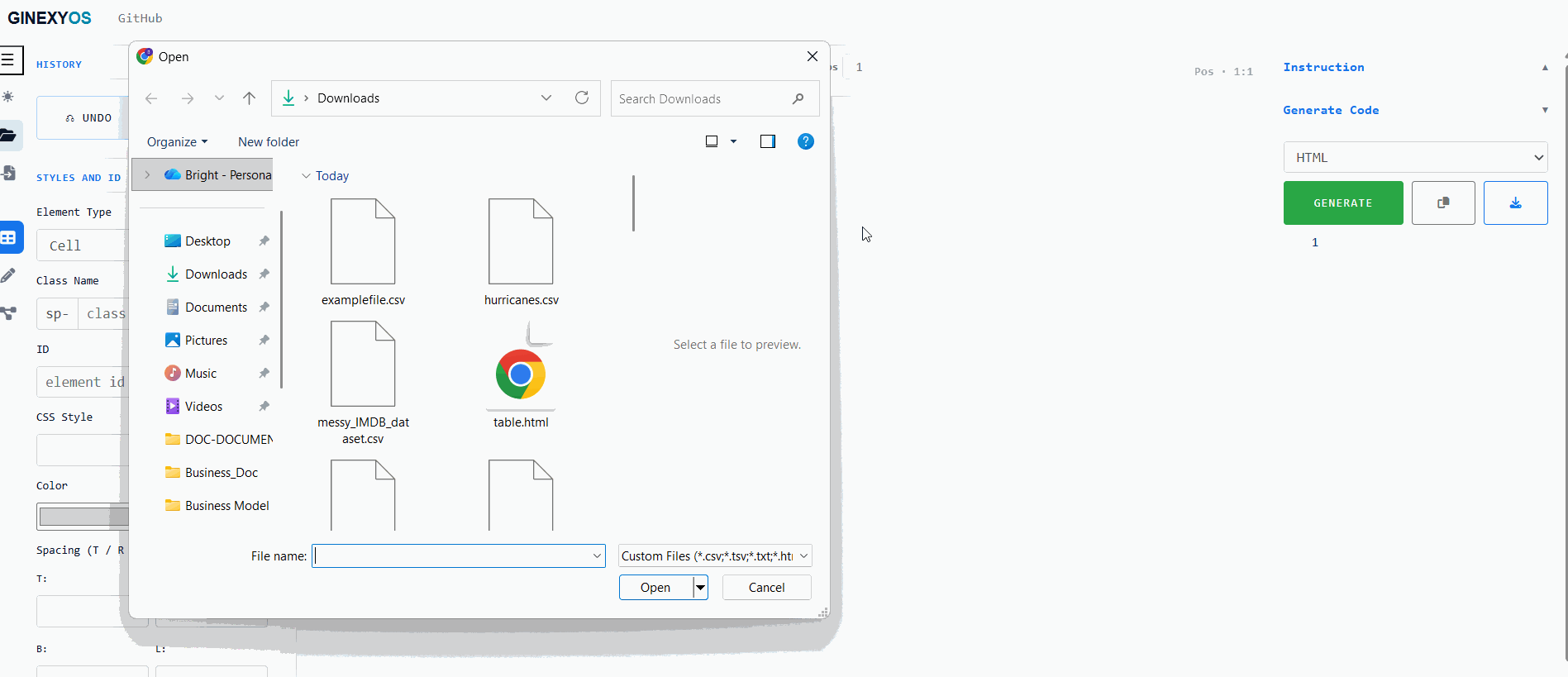This screenshot has width=1568, height=677.
Task: Click the open folder sidebar icon
Action: click(9, 135)
